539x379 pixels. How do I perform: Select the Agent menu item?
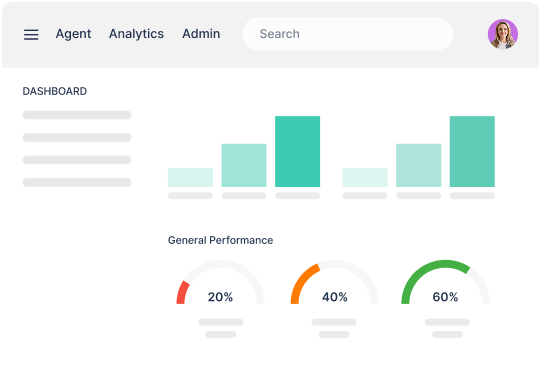[x=73, y=34]
